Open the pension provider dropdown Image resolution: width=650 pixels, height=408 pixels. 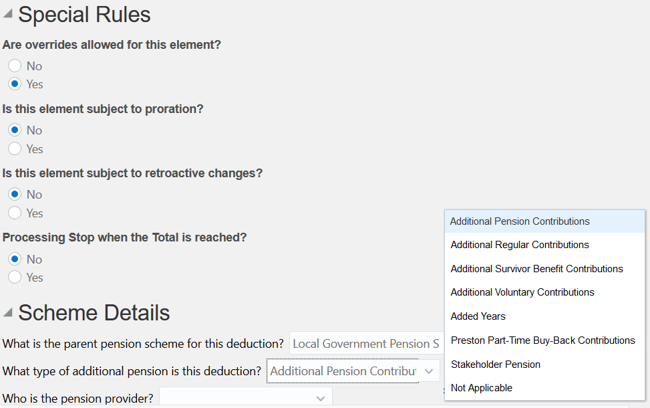tap(320, 398)
